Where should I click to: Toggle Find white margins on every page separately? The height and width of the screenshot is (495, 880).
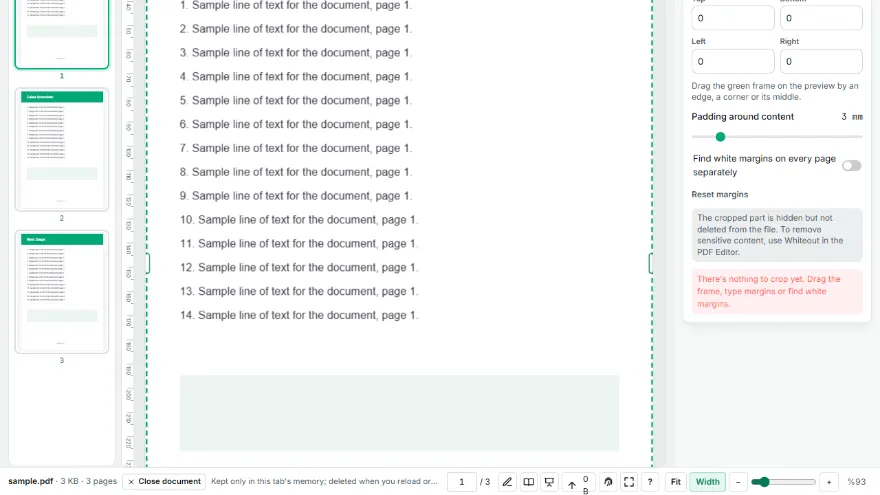851,166
